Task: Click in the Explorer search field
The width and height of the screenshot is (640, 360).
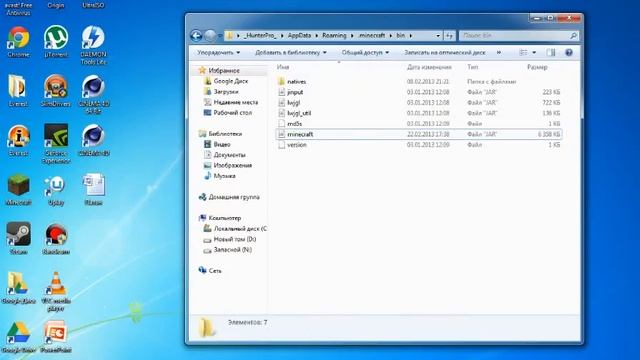Action: (x=514, y=36)
